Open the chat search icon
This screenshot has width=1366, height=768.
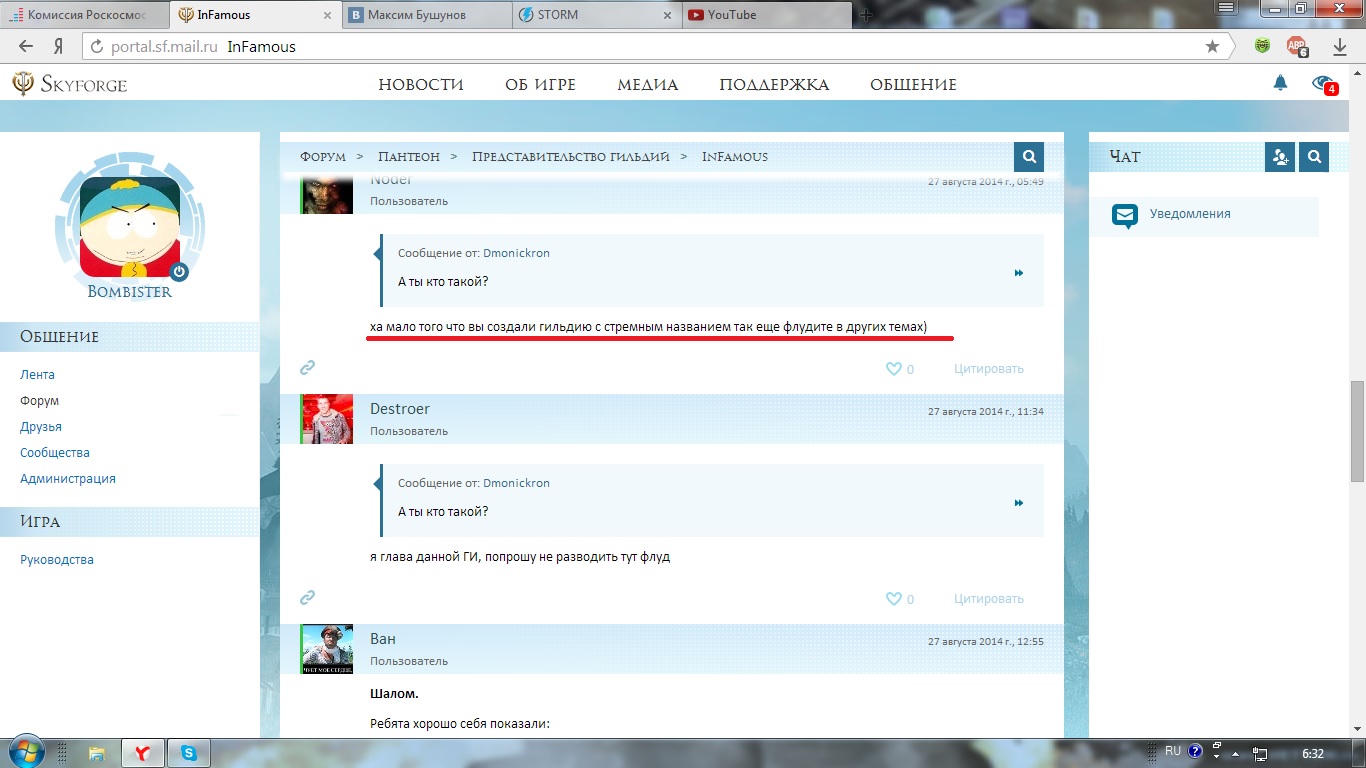click(1314, 157)
